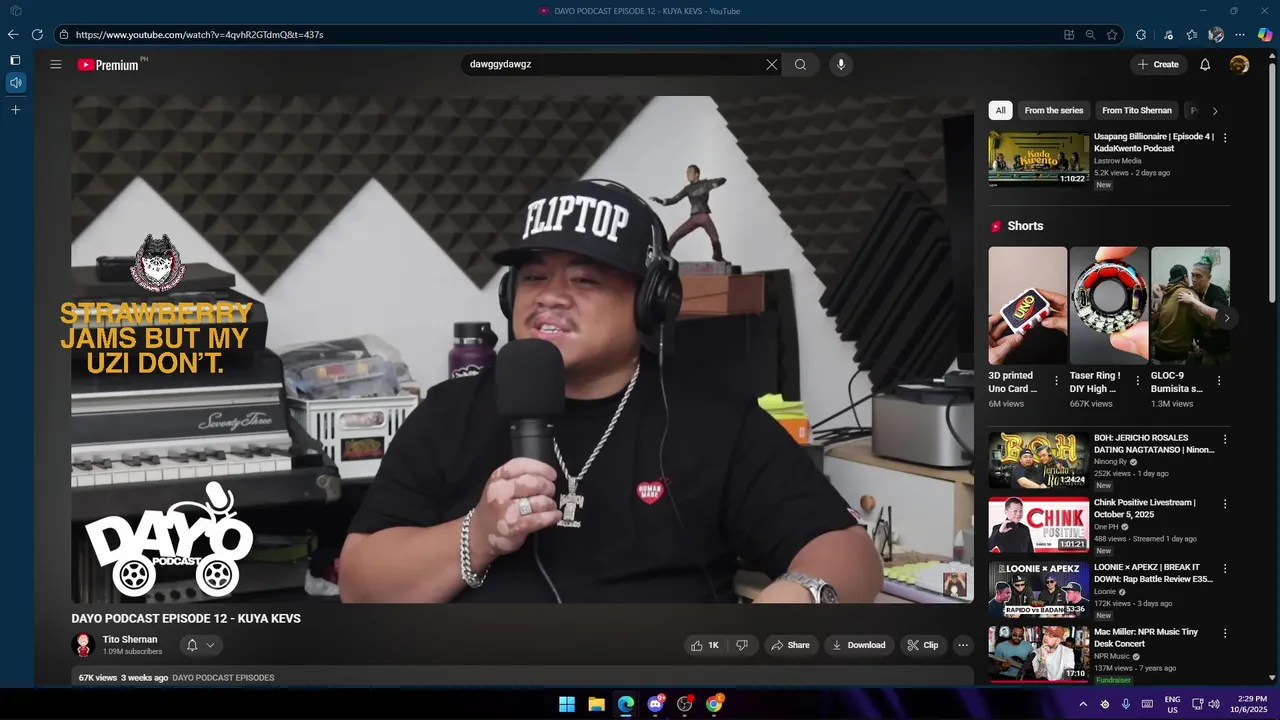Select the From Tito Shernan chip
Screen dimensions: 1280x720
pyautogui.click(x=1136, y=110)
